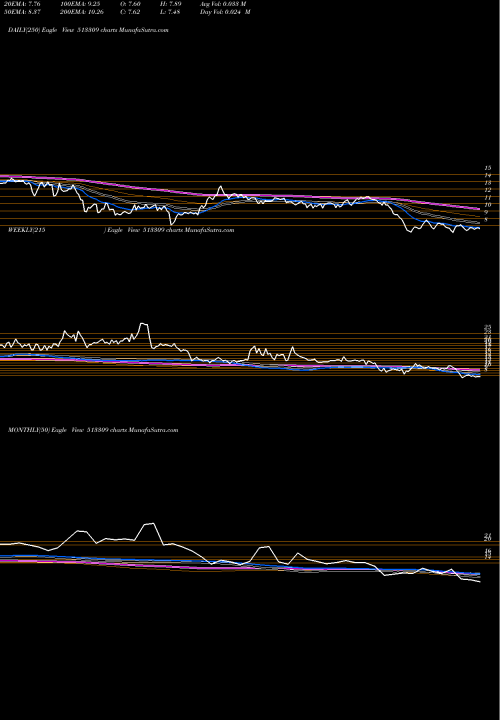Click the 15 price label on daily axis
This screenshot has height=720, width=500.
pos(488,168)
